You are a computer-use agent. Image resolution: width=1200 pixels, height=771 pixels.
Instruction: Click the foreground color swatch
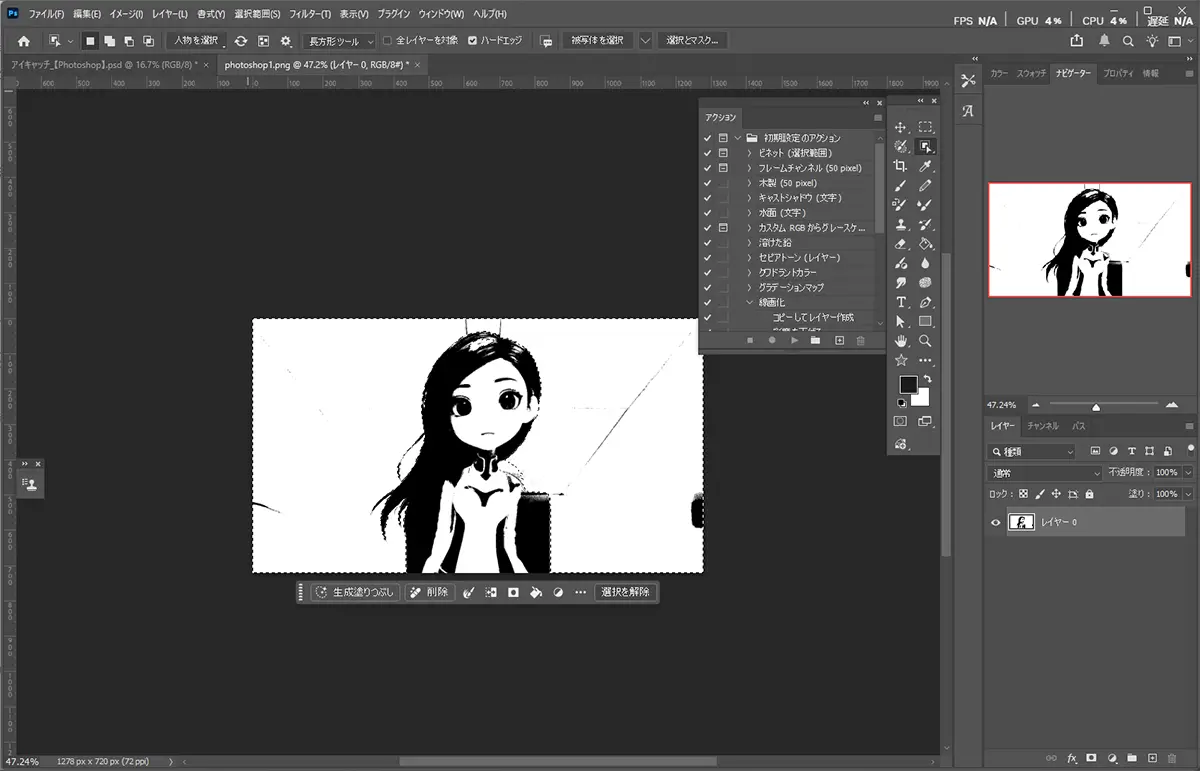907,385
